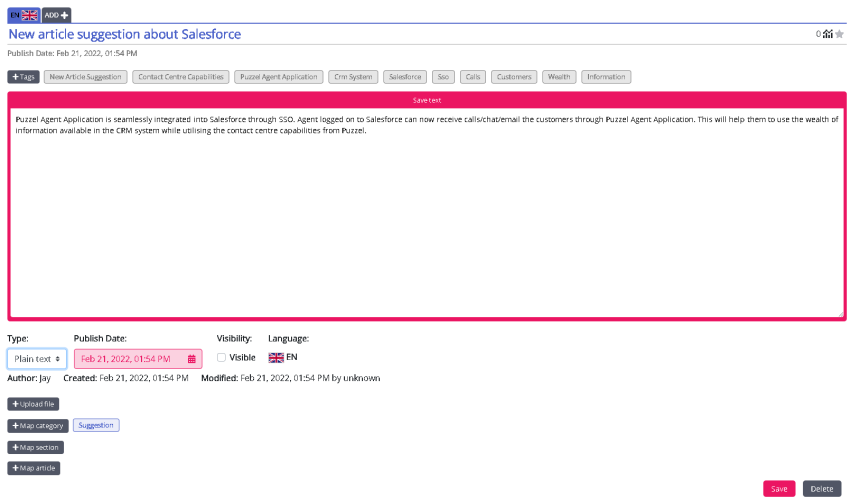Viewport: 851px width, 500px height.
Task: Click the Save text bar
Action: point(427,100)
